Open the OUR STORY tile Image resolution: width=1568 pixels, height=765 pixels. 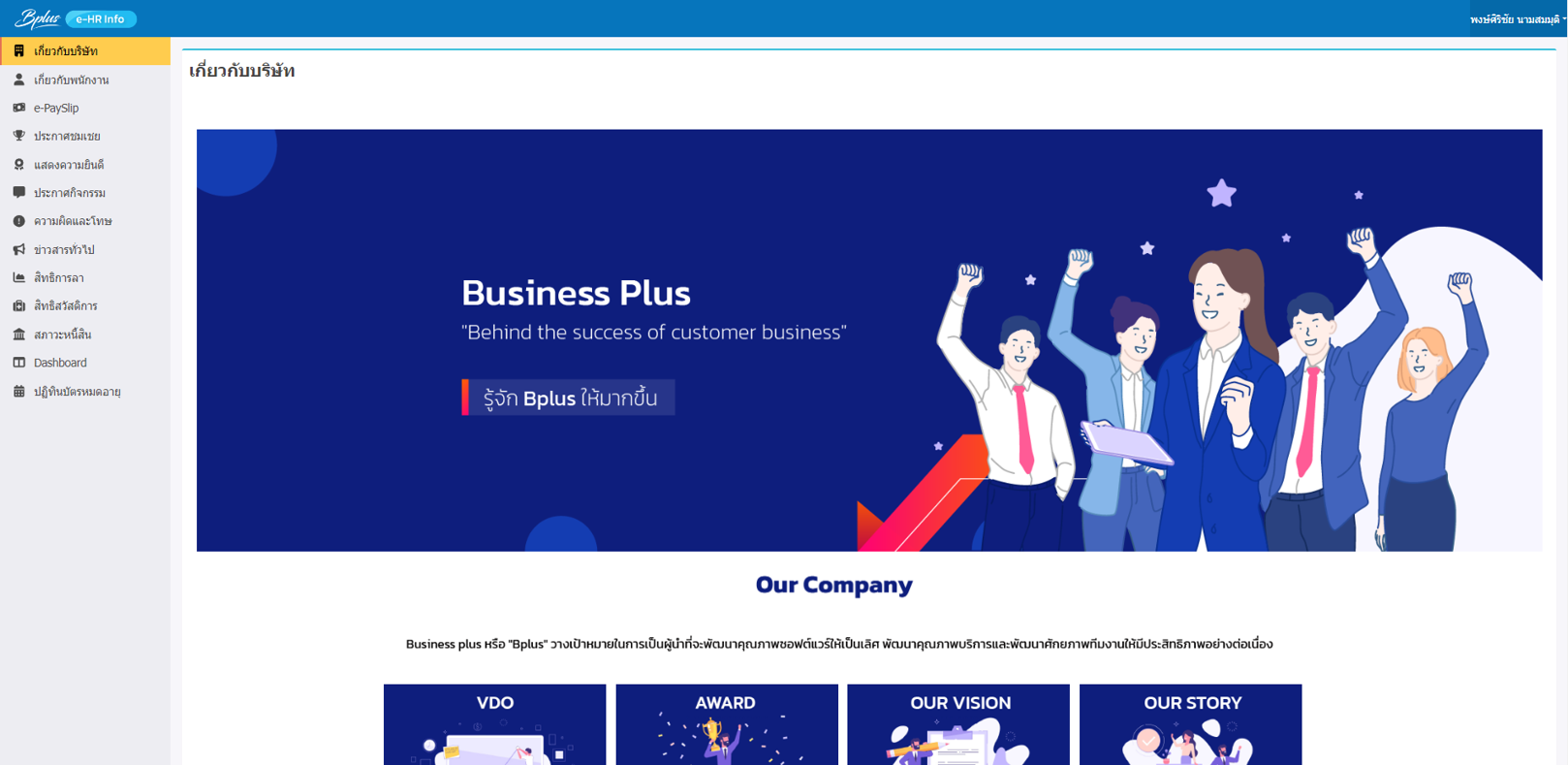coord(1191,724)
